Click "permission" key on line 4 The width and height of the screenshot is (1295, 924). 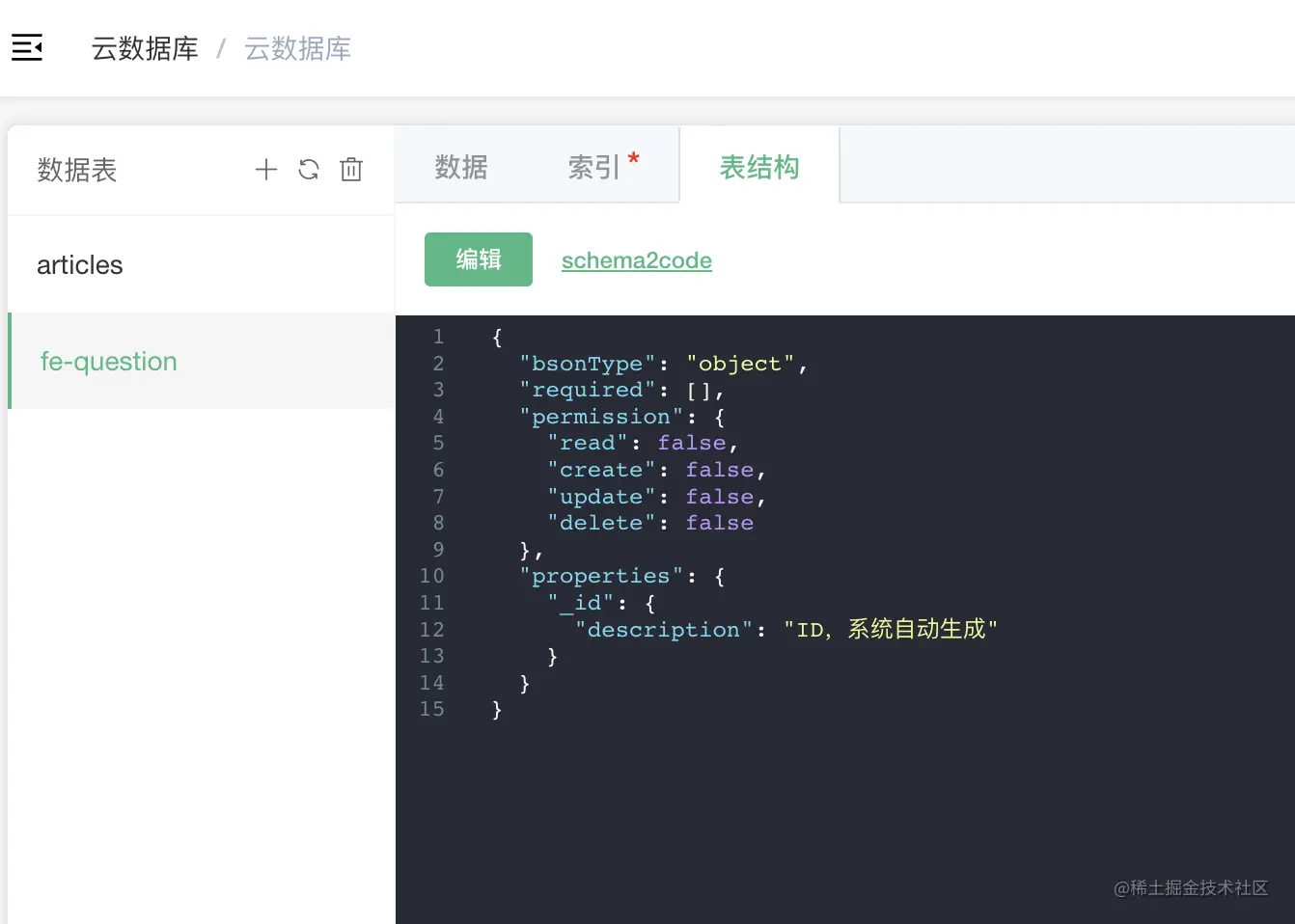pos(601,417)
